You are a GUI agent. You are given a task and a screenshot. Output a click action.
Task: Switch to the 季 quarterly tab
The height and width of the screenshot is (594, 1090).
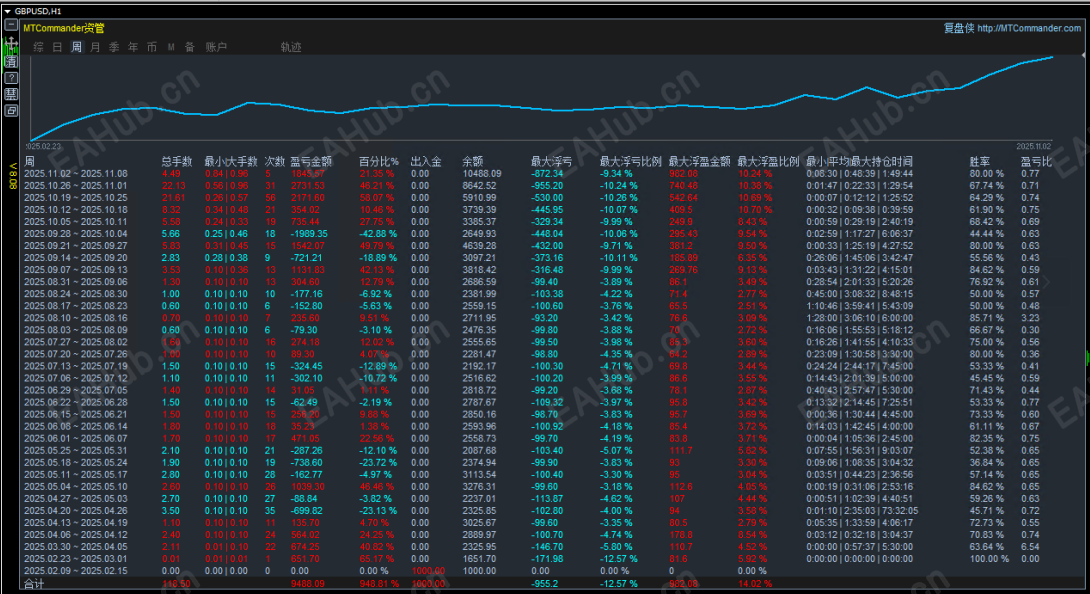click(x=114, y=47)
